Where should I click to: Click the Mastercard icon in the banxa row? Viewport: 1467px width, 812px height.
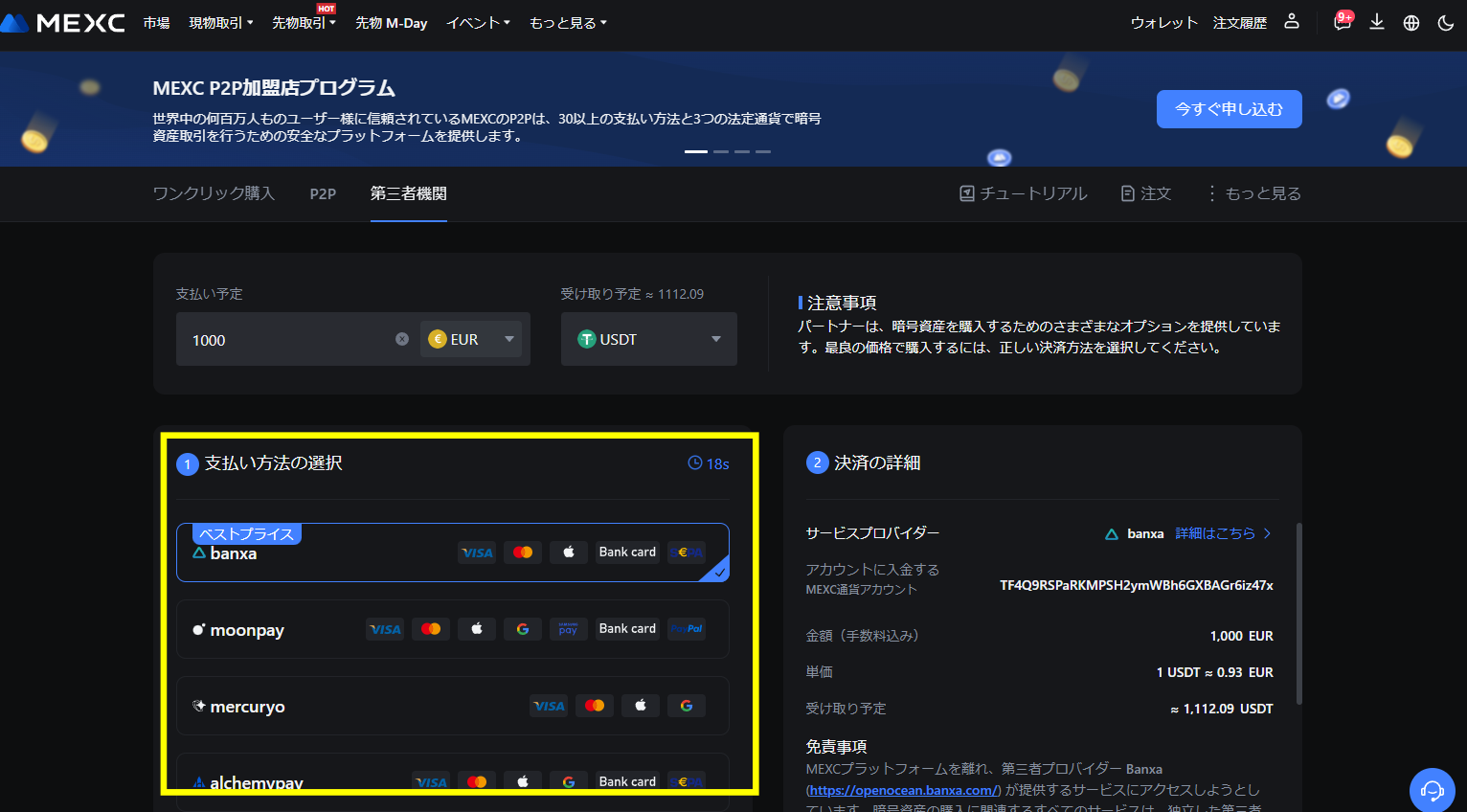(523, 553)
